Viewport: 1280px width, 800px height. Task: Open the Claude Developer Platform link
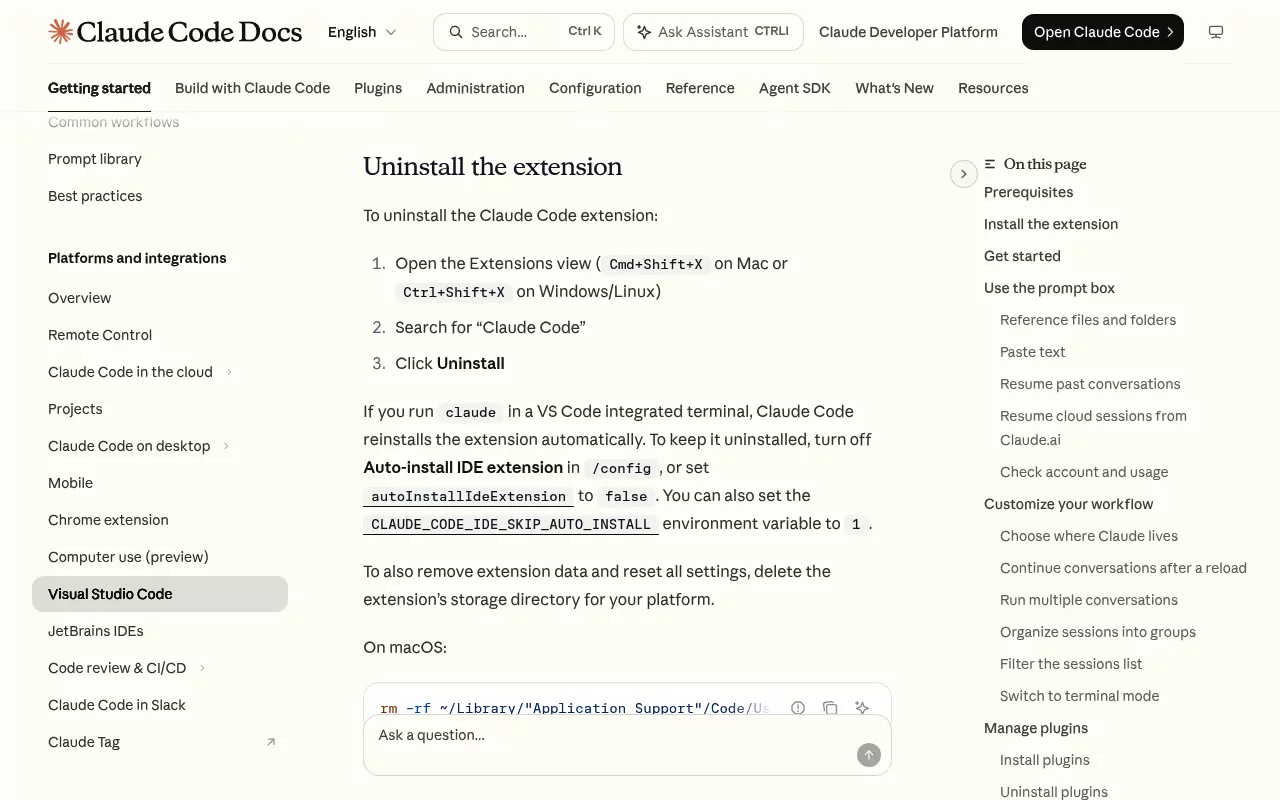[x=908, y=32]
